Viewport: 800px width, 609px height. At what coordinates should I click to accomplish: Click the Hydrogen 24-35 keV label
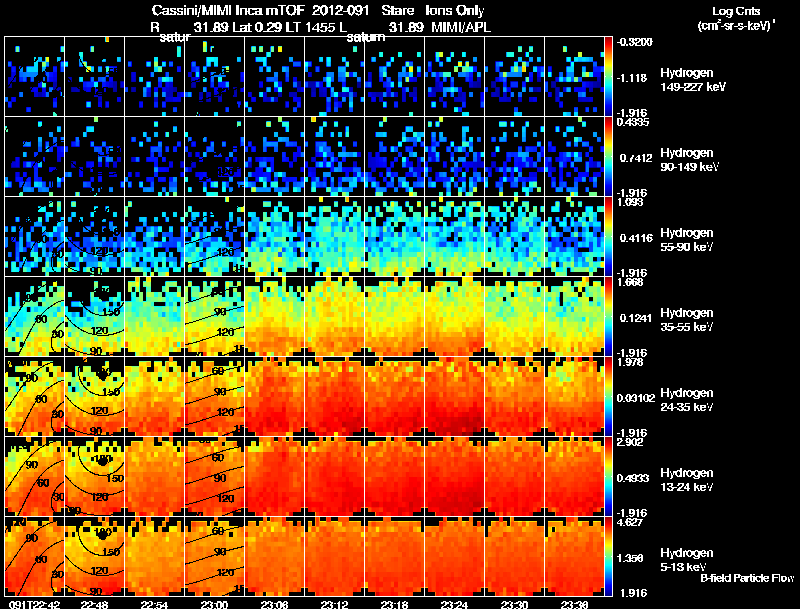click(x=687, y=400)
